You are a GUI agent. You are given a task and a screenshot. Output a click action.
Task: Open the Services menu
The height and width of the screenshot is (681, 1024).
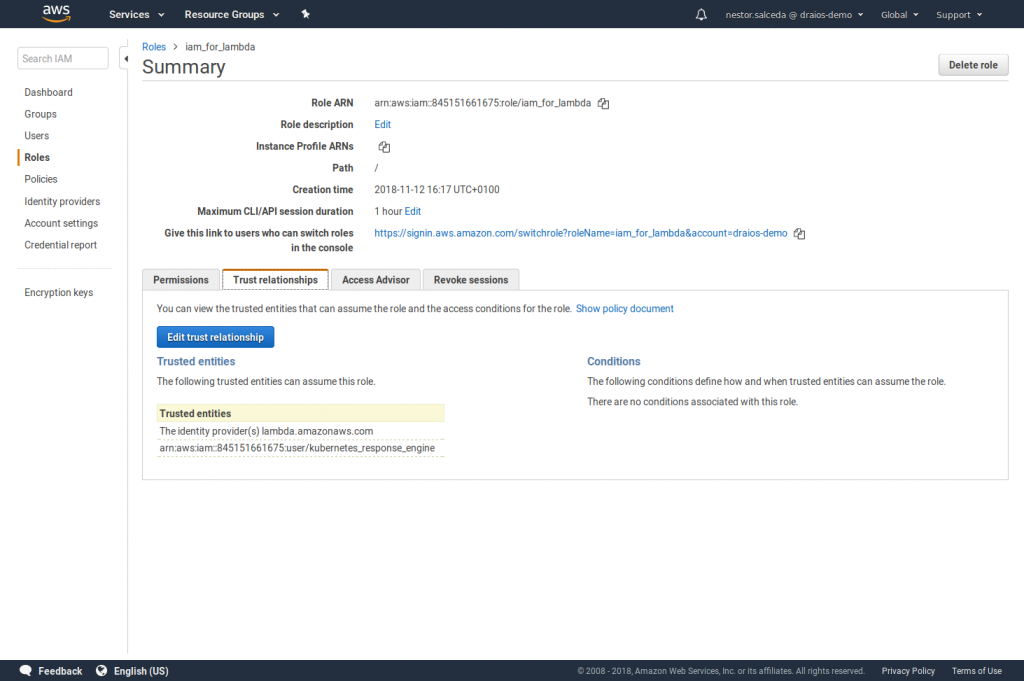click(136, 14)
